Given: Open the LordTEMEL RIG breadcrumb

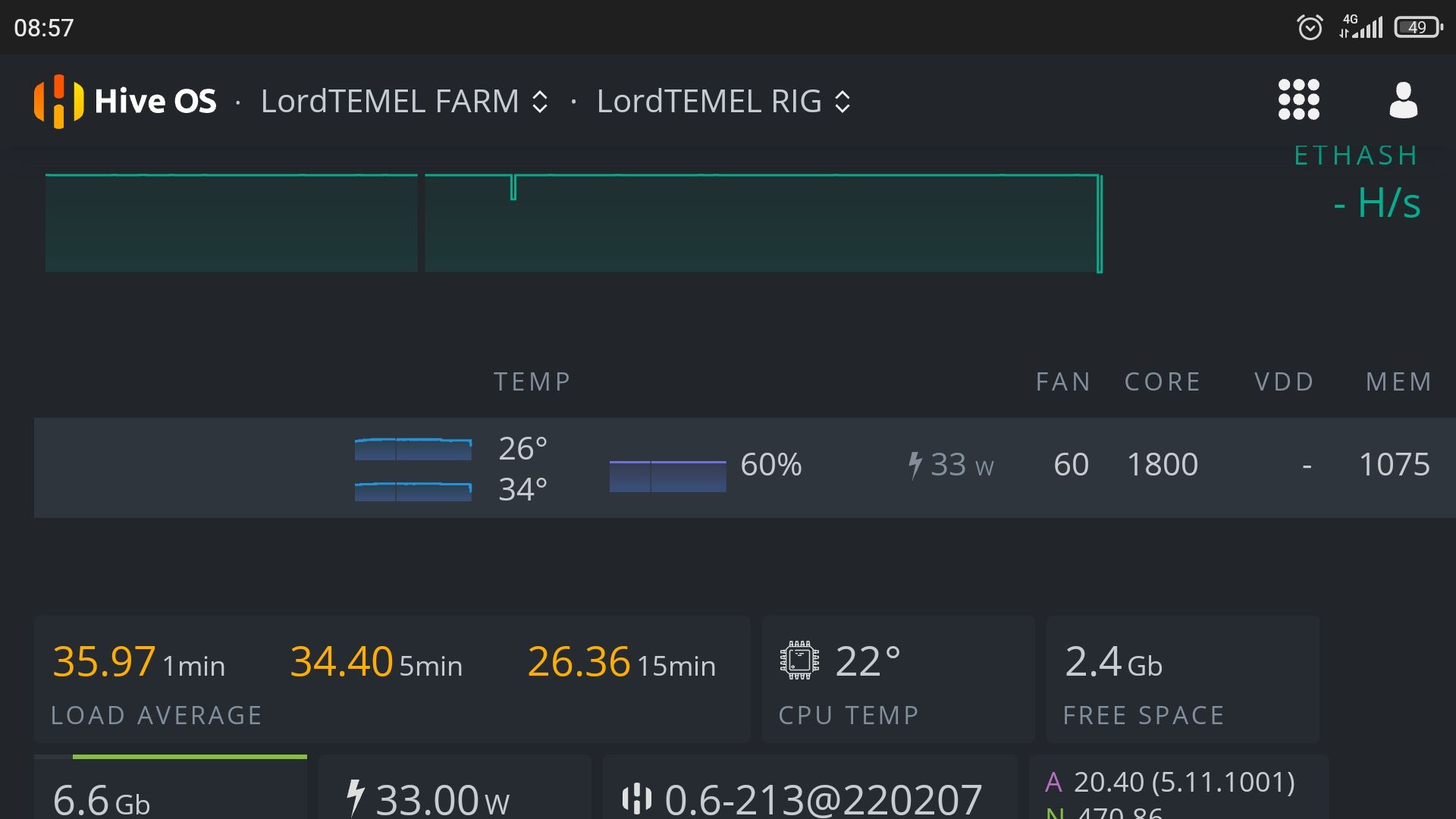Looking at the screenshot, I should 708,102.
